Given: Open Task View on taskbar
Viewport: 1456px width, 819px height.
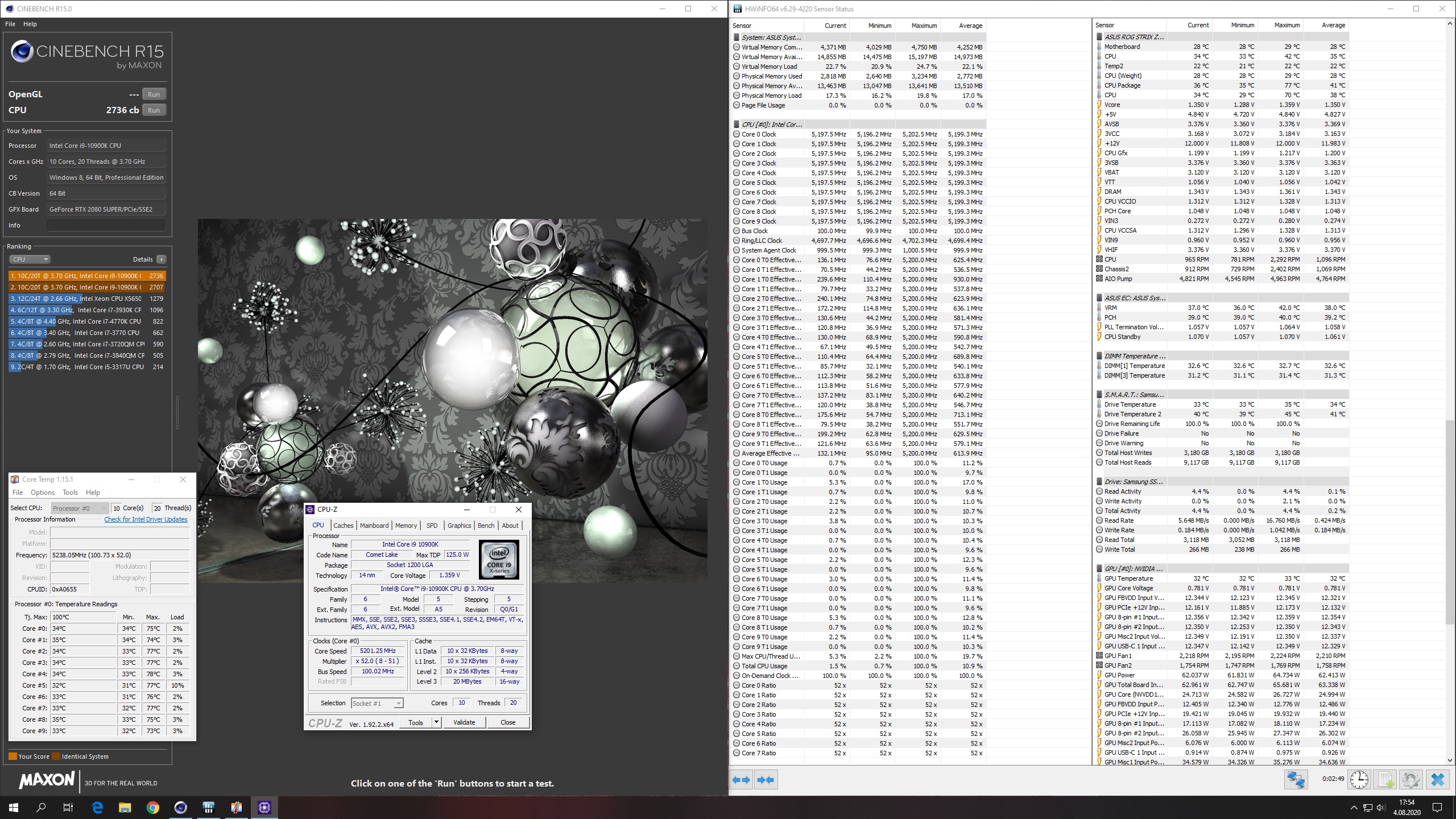Looking at the screenshot, I should [68, 807].
